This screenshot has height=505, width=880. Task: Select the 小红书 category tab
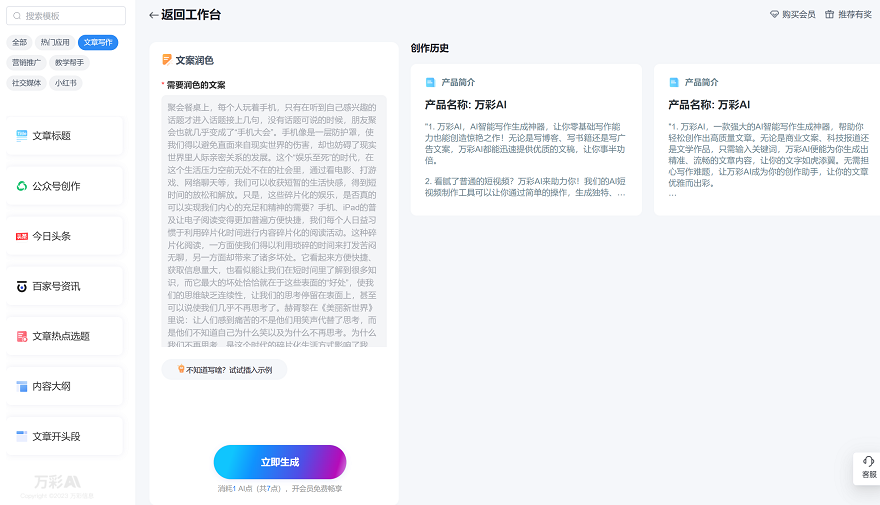pyautogui.click(x=66, y=83)
